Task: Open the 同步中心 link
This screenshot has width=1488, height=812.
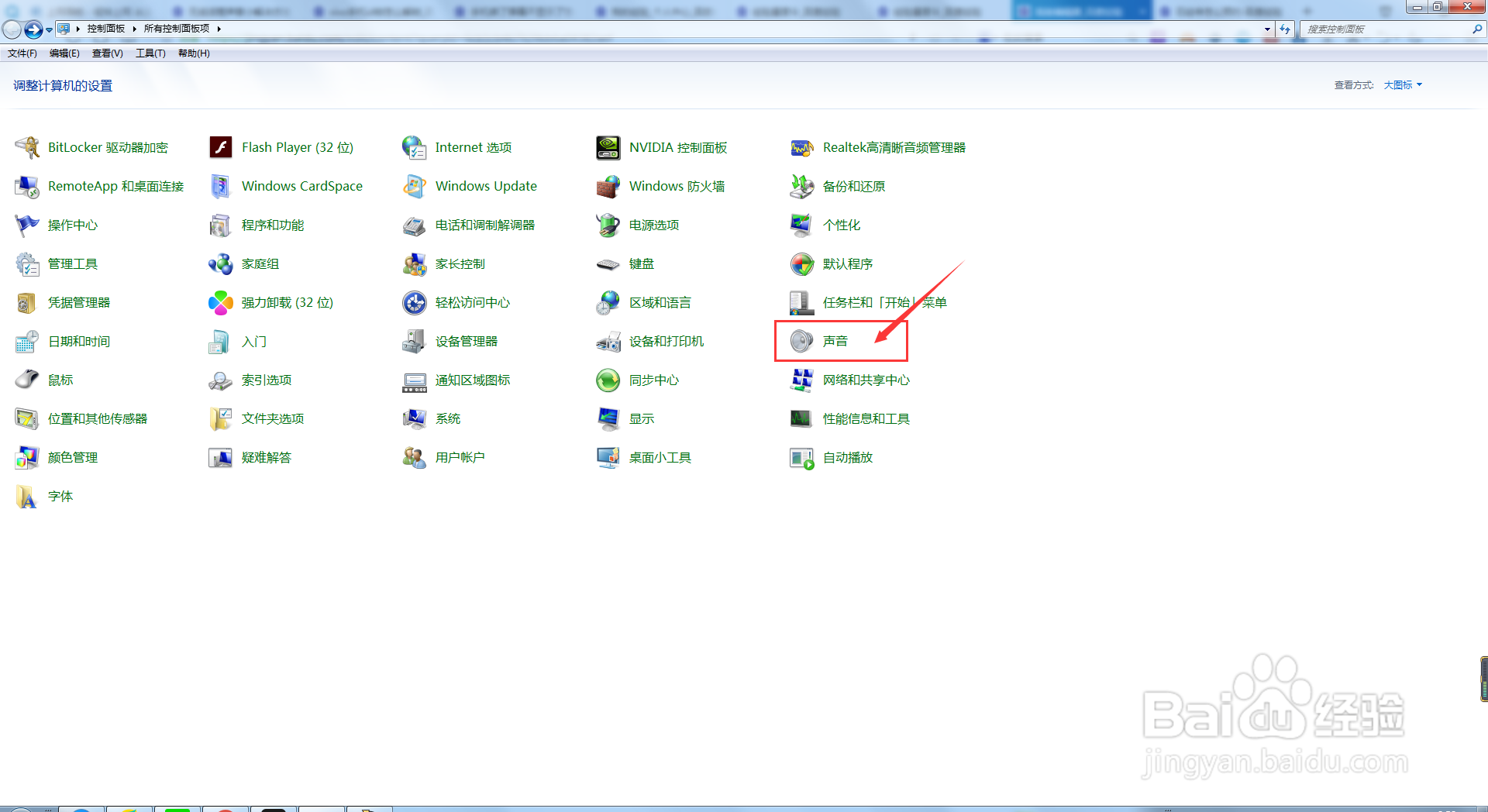Action: [x=654, y=380]
